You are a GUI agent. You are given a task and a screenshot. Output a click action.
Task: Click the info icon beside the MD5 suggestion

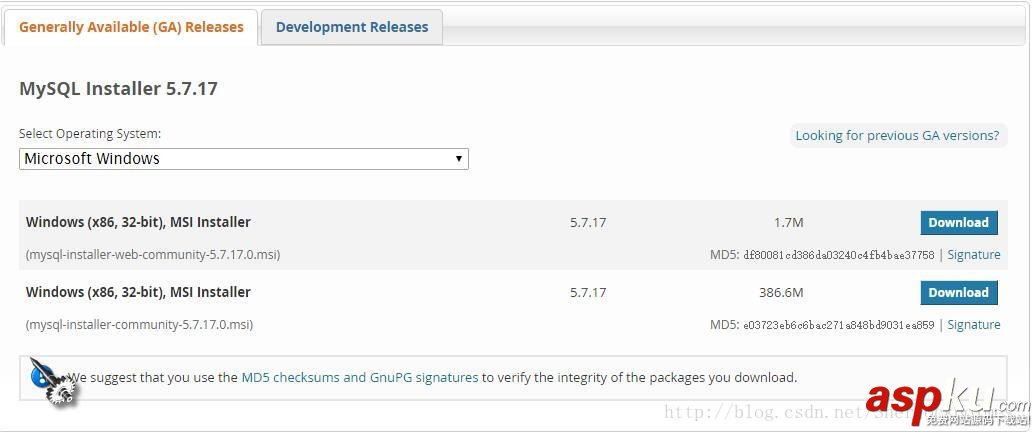click(x=48, y=379)
